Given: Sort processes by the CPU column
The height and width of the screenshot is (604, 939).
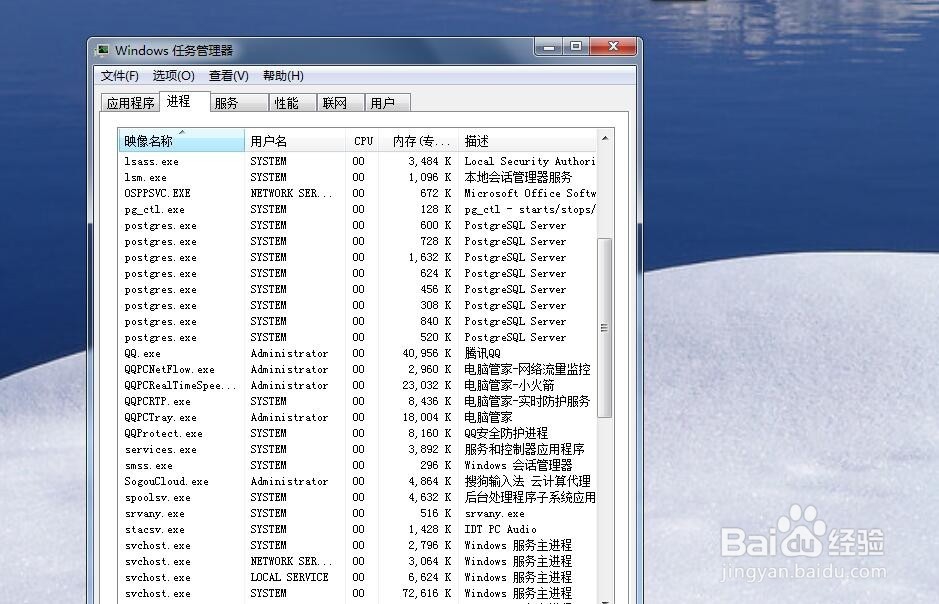Looking at the screenshot, I should point(362,140).
